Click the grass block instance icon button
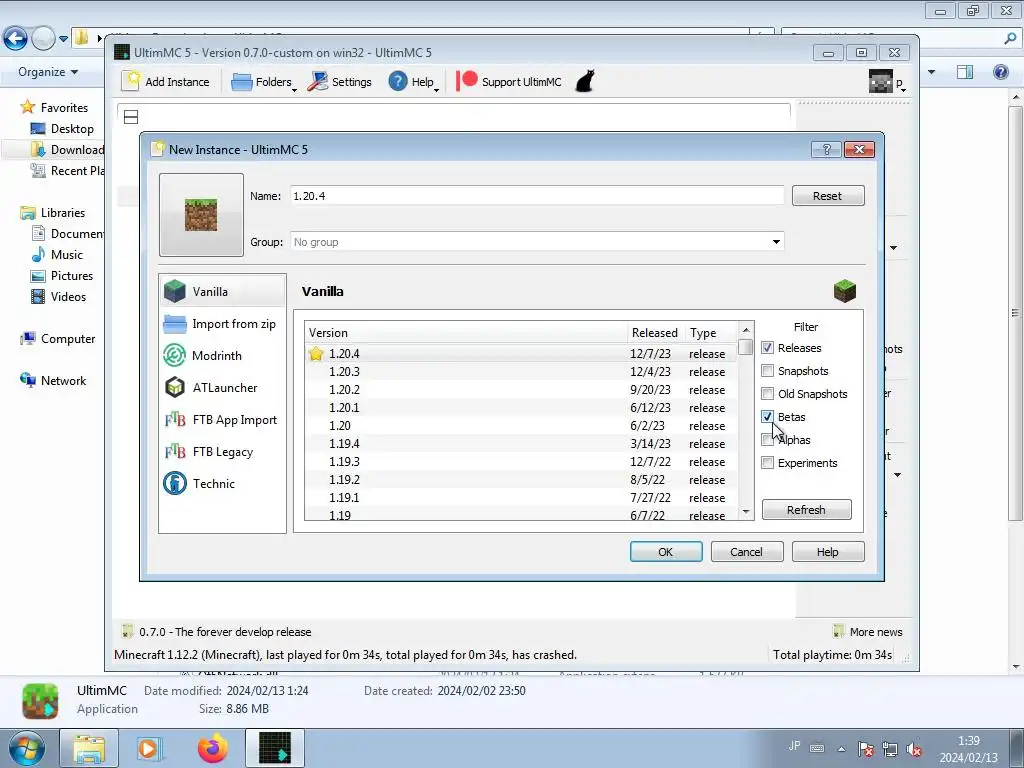This screenshot has width=1024, height=768. click(201, 215)
